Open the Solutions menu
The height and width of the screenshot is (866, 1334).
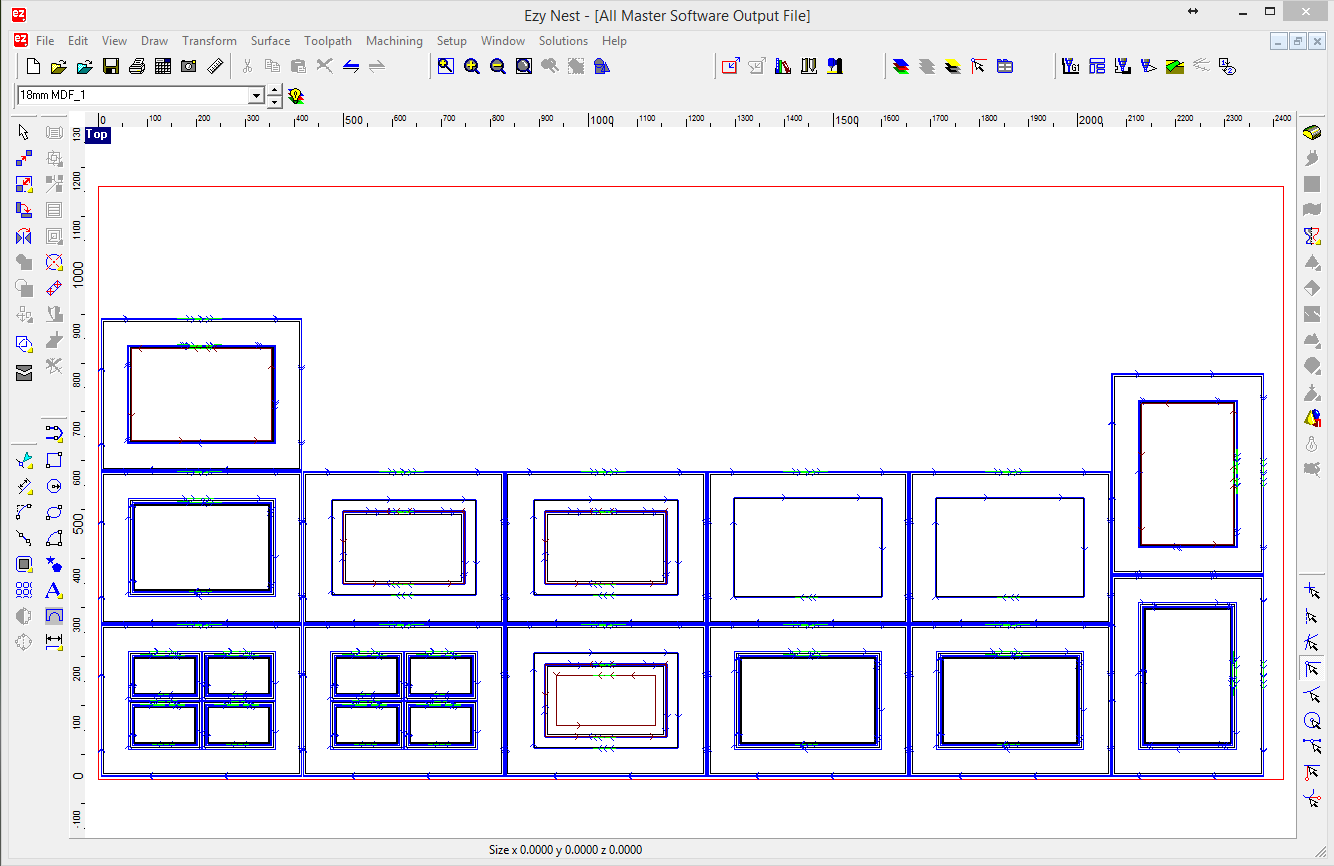pyautogui.click(x=563, y=41)
